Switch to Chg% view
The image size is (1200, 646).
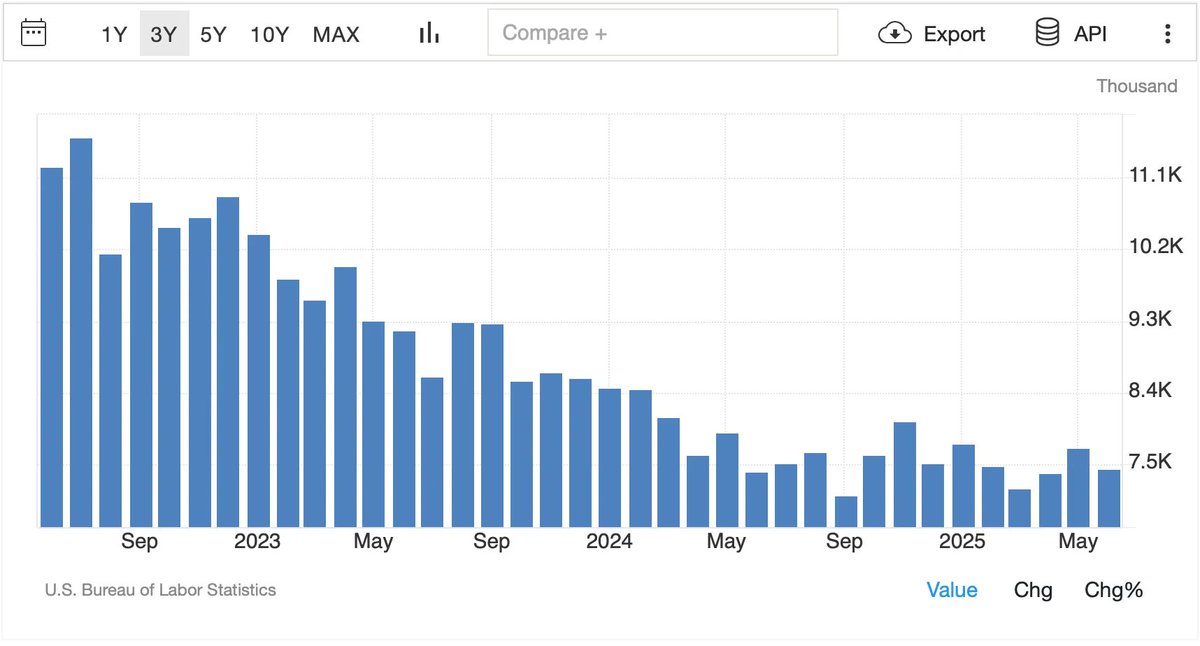[1113, 590]
